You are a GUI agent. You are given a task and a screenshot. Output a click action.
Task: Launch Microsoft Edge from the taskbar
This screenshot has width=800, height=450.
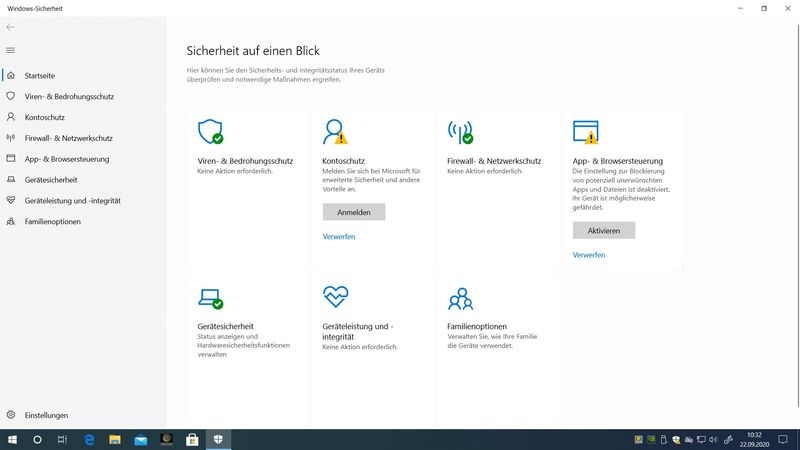[x=89, y=439]
